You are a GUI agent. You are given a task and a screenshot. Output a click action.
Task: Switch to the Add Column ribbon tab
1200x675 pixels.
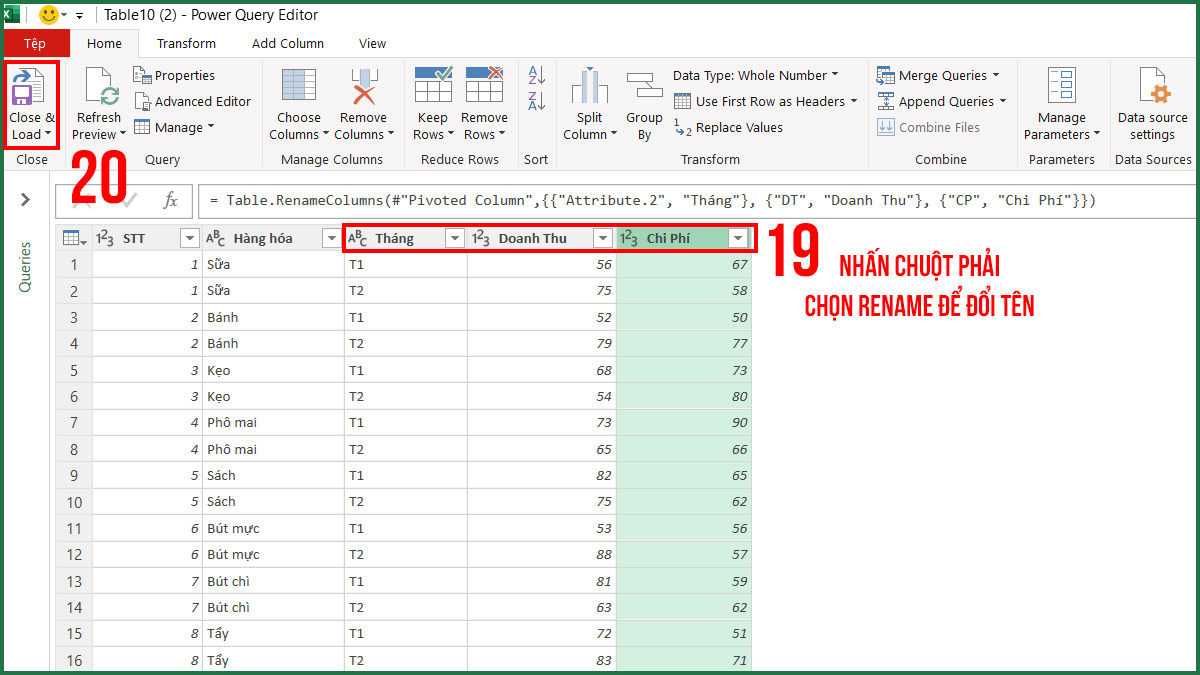(288, 43)
